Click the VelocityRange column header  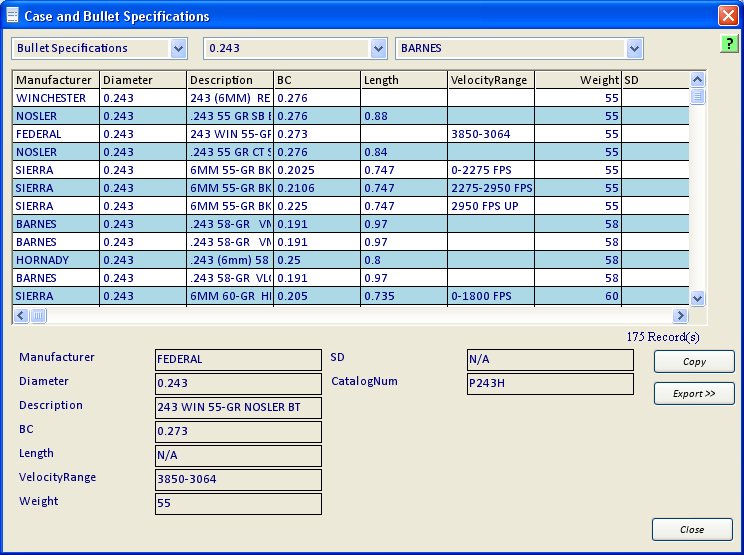pos(490,80)
